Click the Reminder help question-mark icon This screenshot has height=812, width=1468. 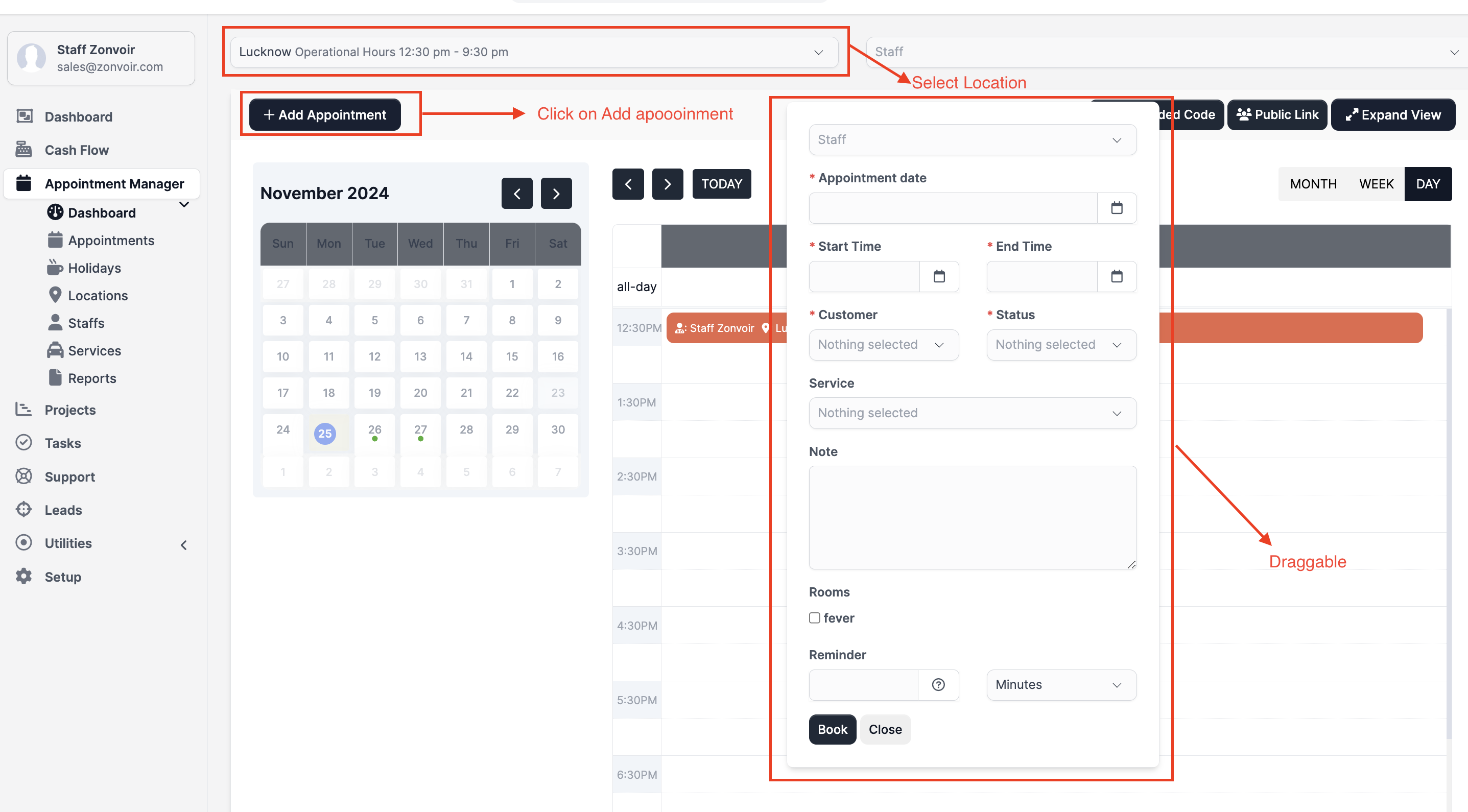[938, 684]
